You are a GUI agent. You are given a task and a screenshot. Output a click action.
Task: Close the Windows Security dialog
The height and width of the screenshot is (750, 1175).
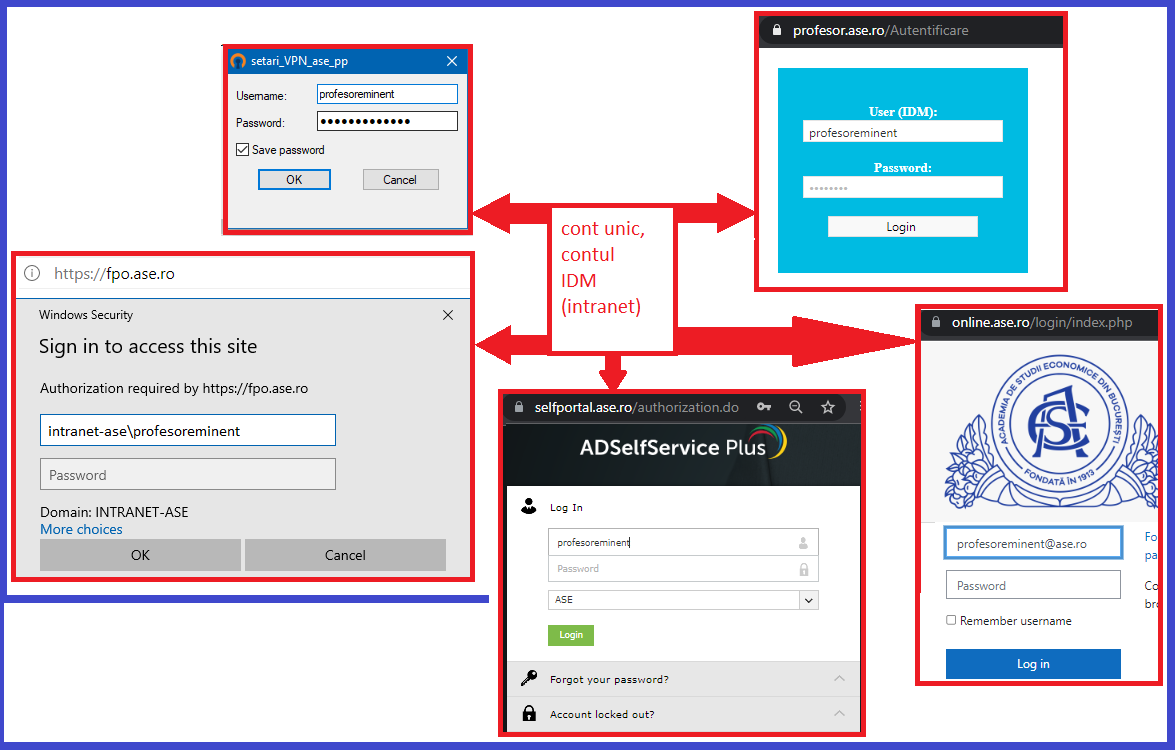tap(447, 315)
